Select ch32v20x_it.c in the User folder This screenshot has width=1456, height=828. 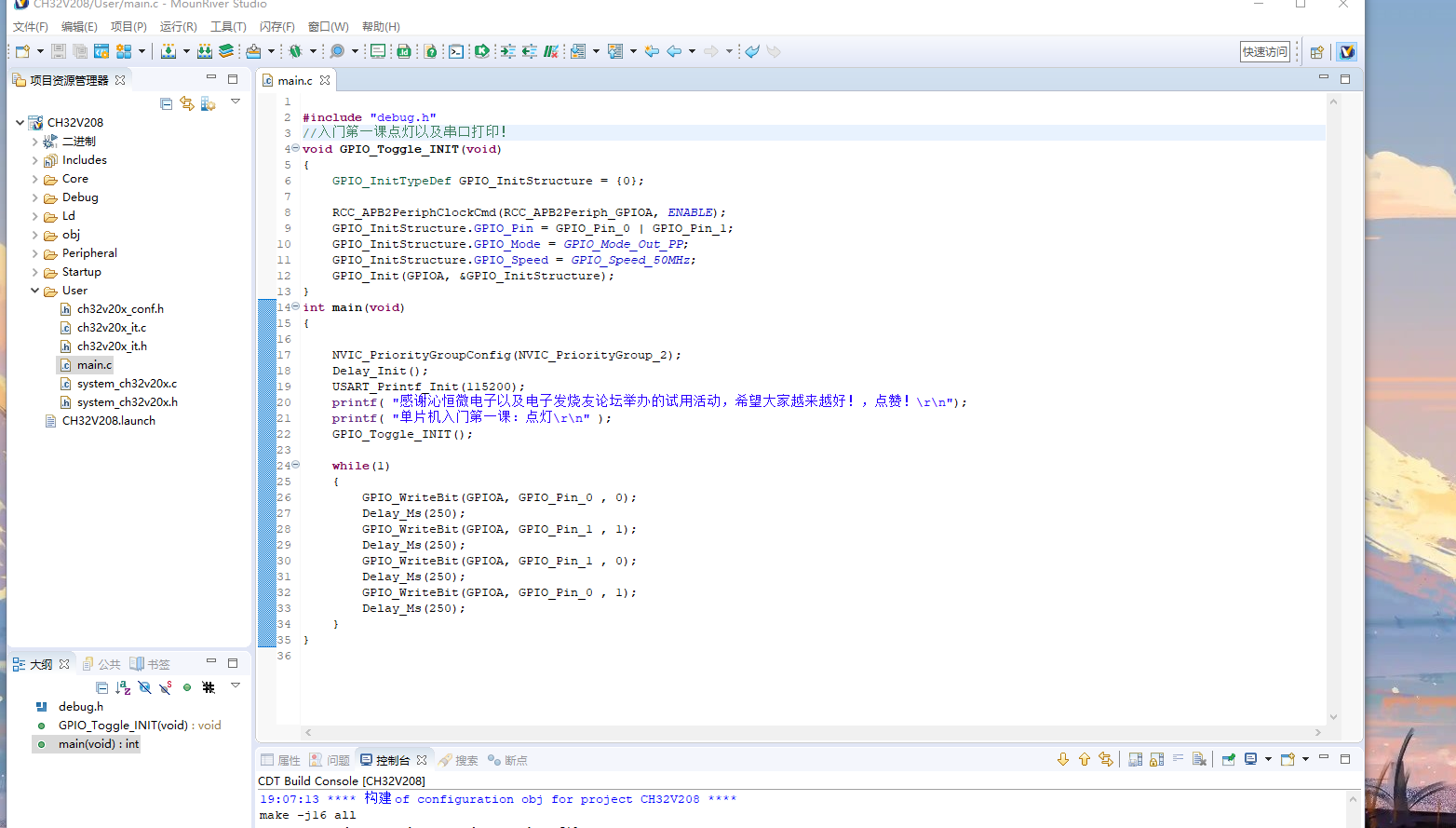click(x=111, y=328)
